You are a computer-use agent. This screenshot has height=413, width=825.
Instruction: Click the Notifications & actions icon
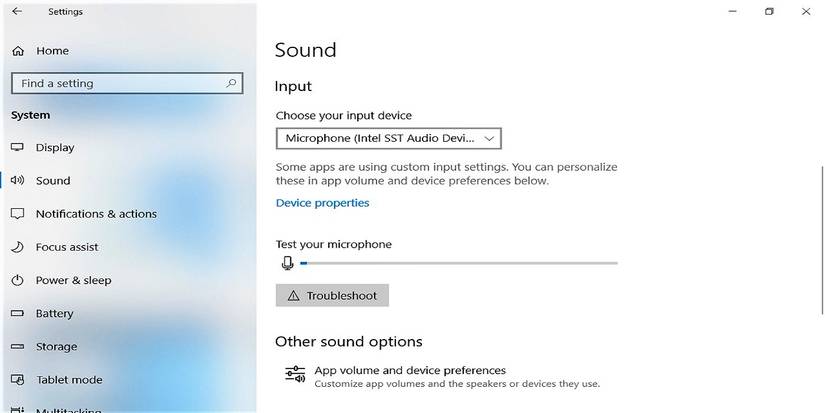pos(17,214)
